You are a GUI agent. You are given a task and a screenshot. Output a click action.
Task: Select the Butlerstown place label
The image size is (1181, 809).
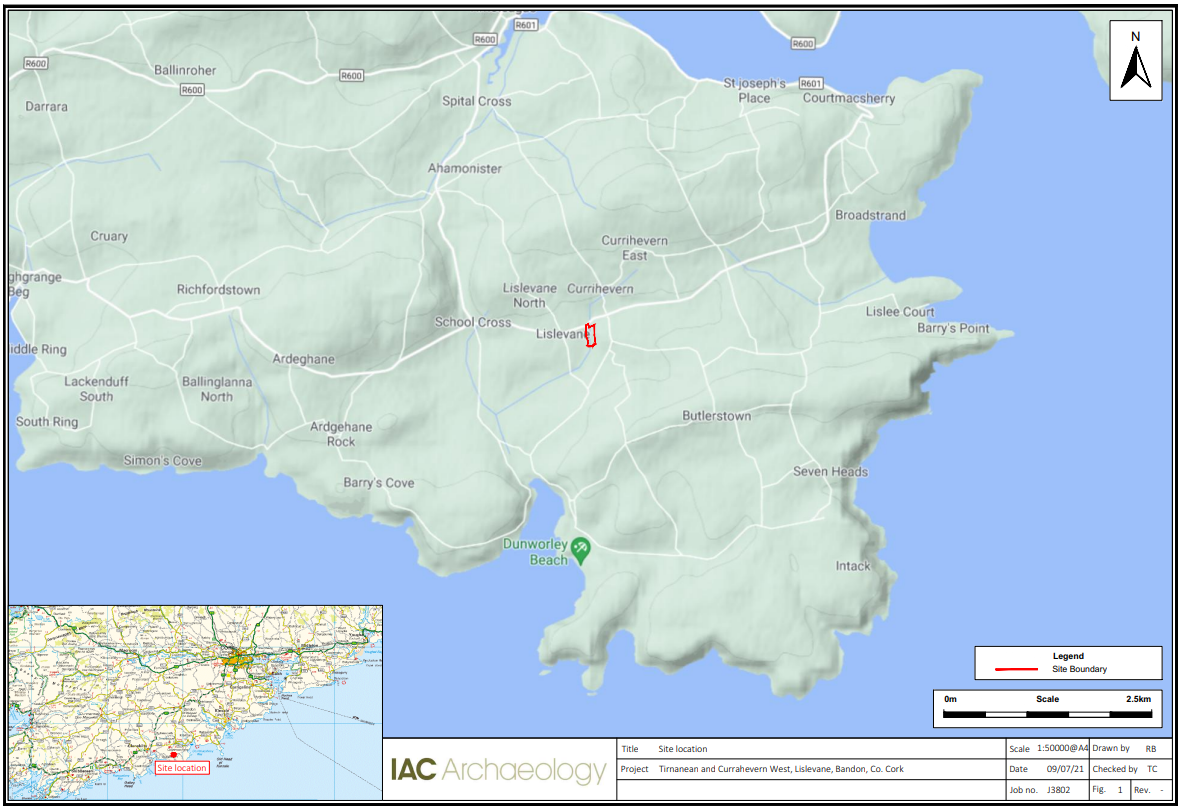click(716, 416)
